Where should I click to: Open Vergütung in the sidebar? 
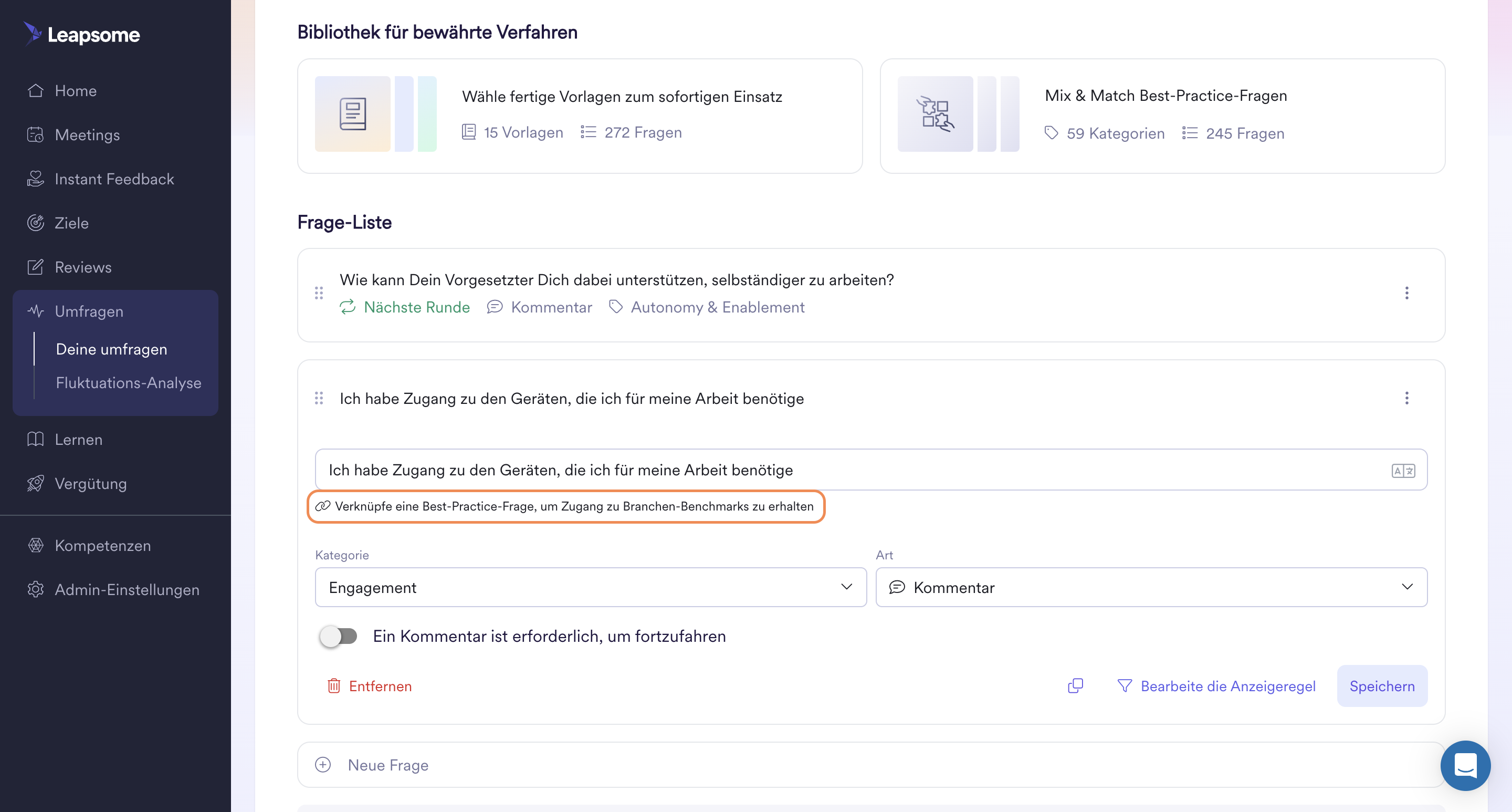click(x=90, y=483)
